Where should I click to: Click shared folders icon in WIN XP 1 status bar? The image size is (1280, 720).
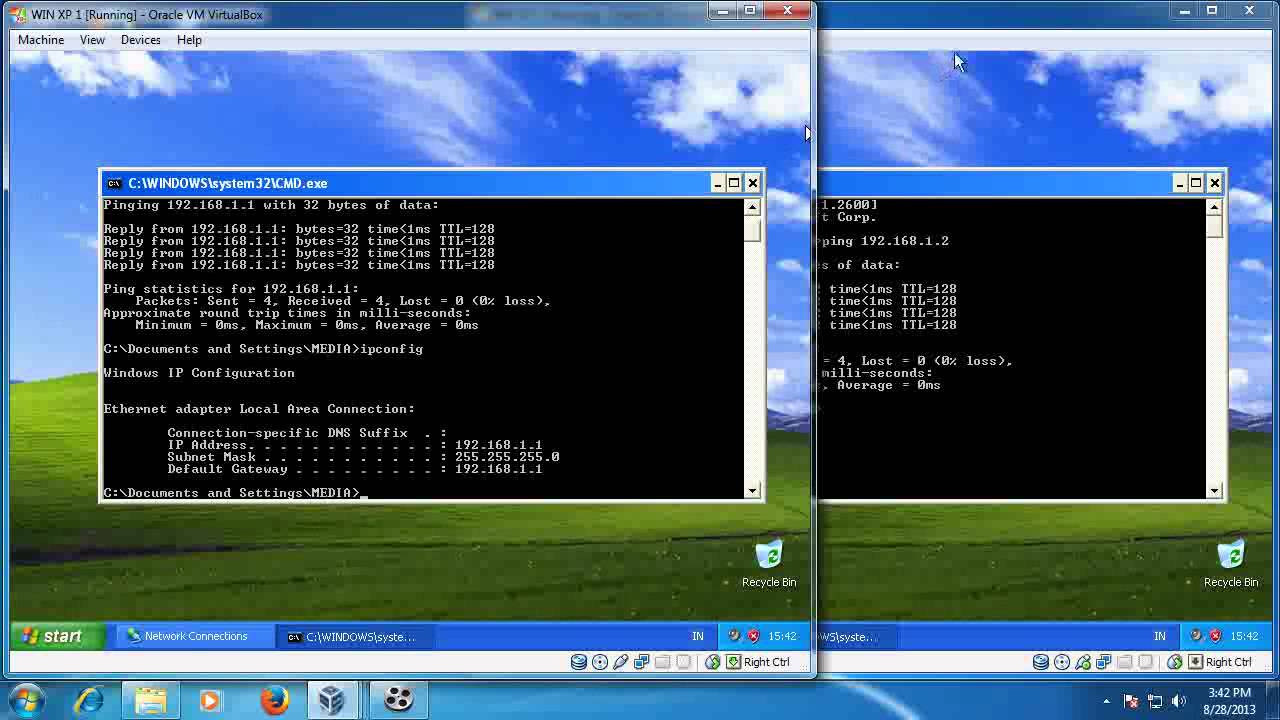662,662
